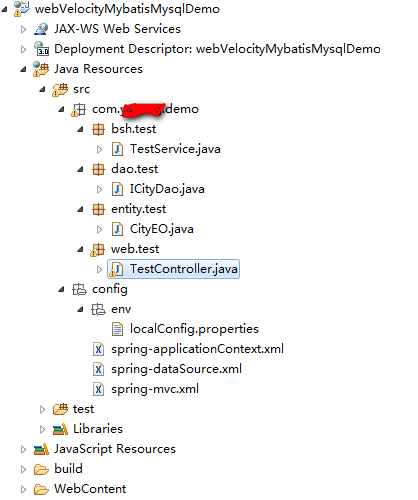This screenshot has height=500, width=418.
Task: Click the web.test package icon
Action: (x=97, y=249)
